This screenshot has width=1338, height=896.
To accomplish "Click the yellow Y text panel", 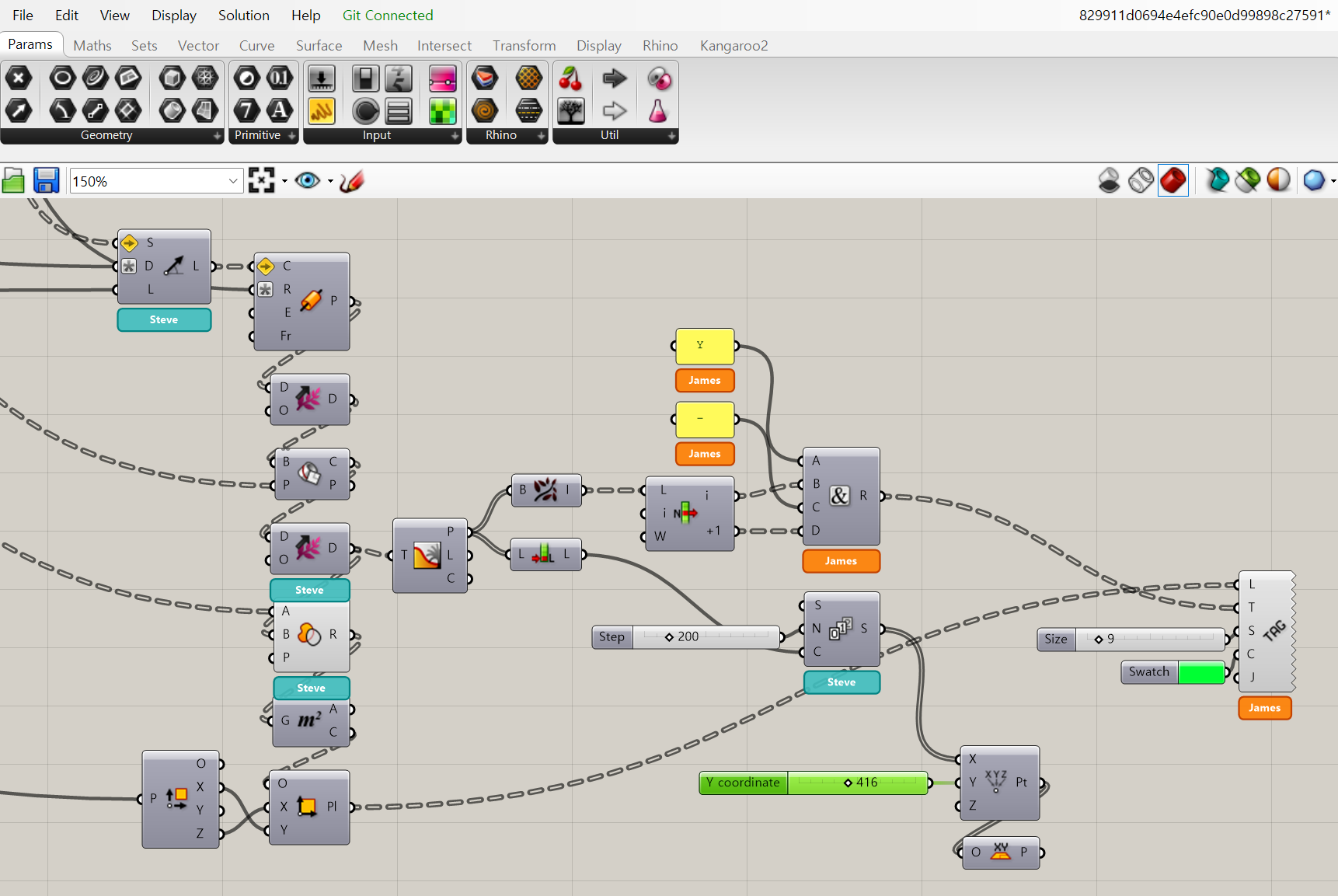I will coord(705,346).
